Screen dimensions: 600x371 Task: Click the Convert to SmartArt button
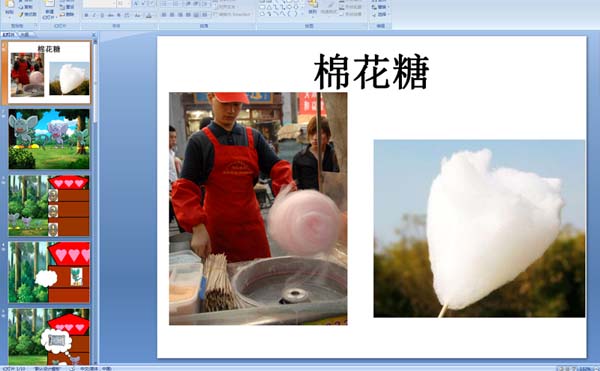tap(231, 14)
